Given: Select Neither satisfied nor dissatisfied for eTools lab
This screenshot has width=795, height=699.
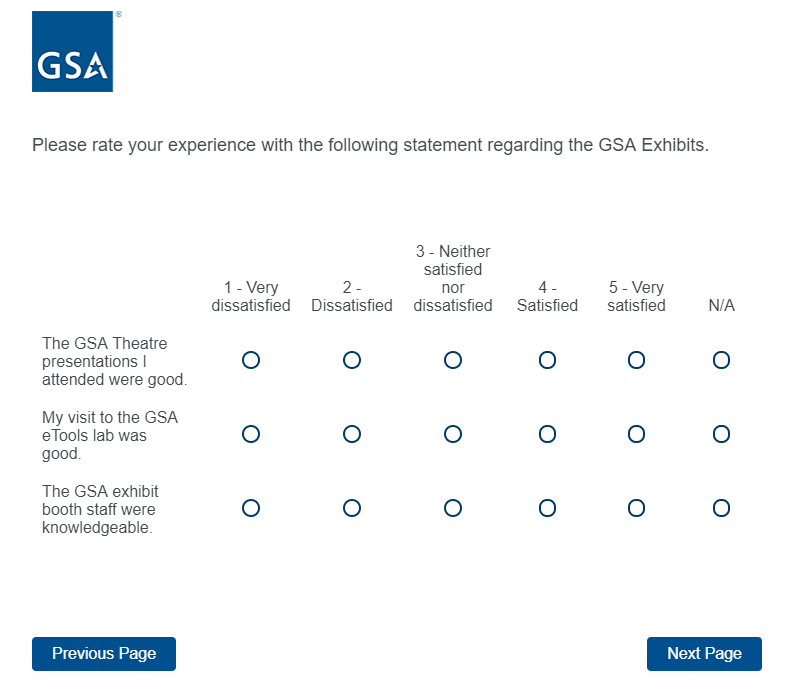Looking at the screenshot, I should 453,434.
